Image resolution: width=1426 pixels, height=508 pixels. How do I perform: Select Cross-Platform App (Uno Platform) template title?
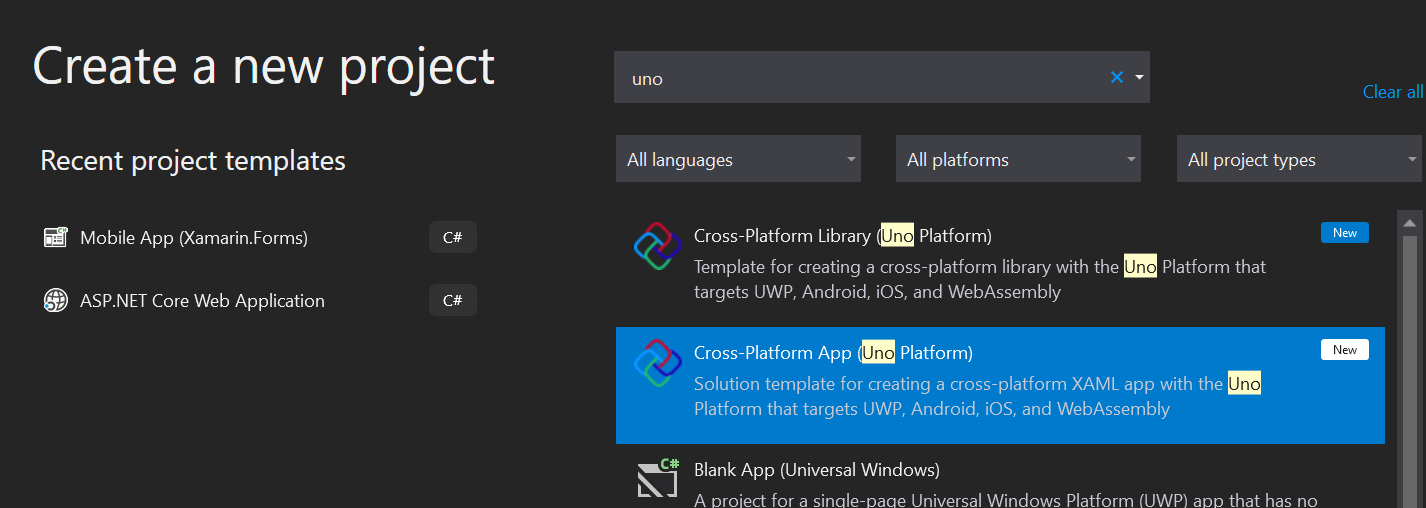pos(833,353)
